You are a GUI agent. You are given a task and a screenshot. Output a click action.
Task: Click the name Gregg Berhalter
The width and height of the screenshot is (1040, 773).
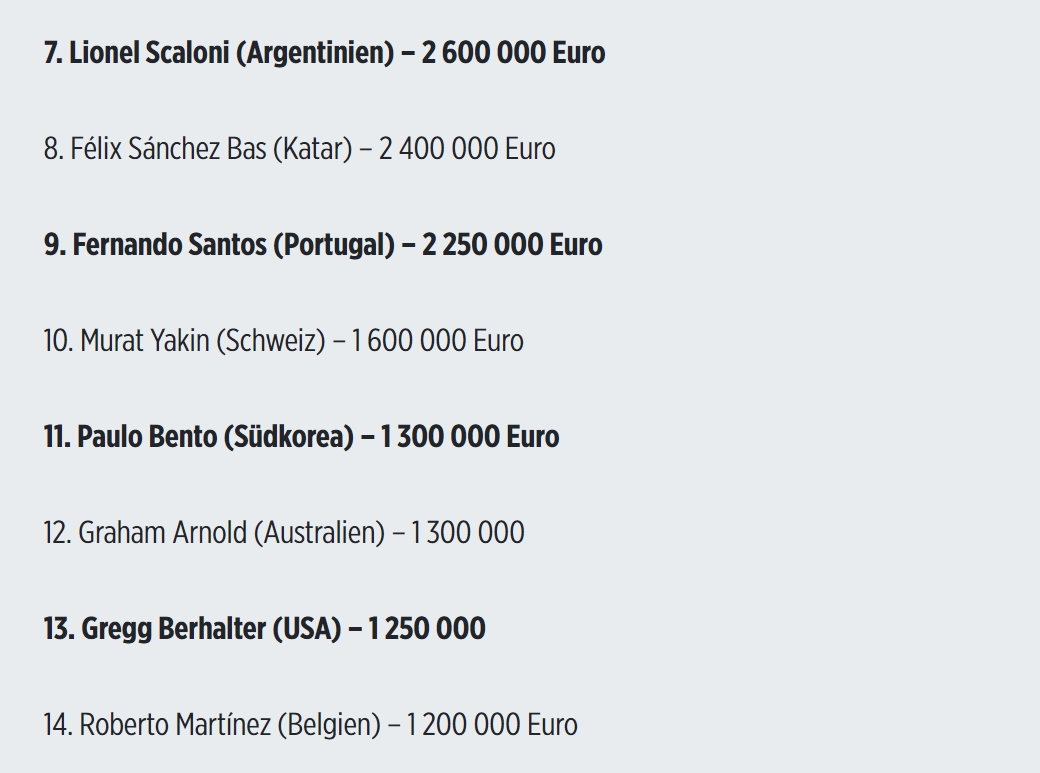174,629
